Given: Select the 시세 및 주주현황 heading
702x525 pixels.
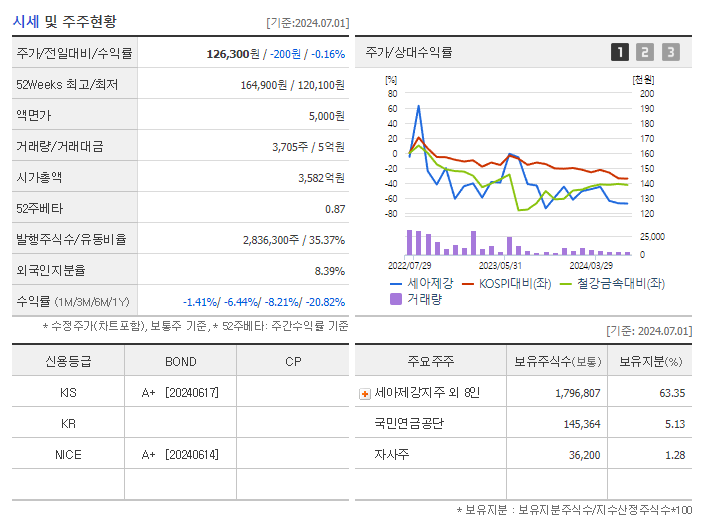Looking at the screenshot, I should pos(64,21).
